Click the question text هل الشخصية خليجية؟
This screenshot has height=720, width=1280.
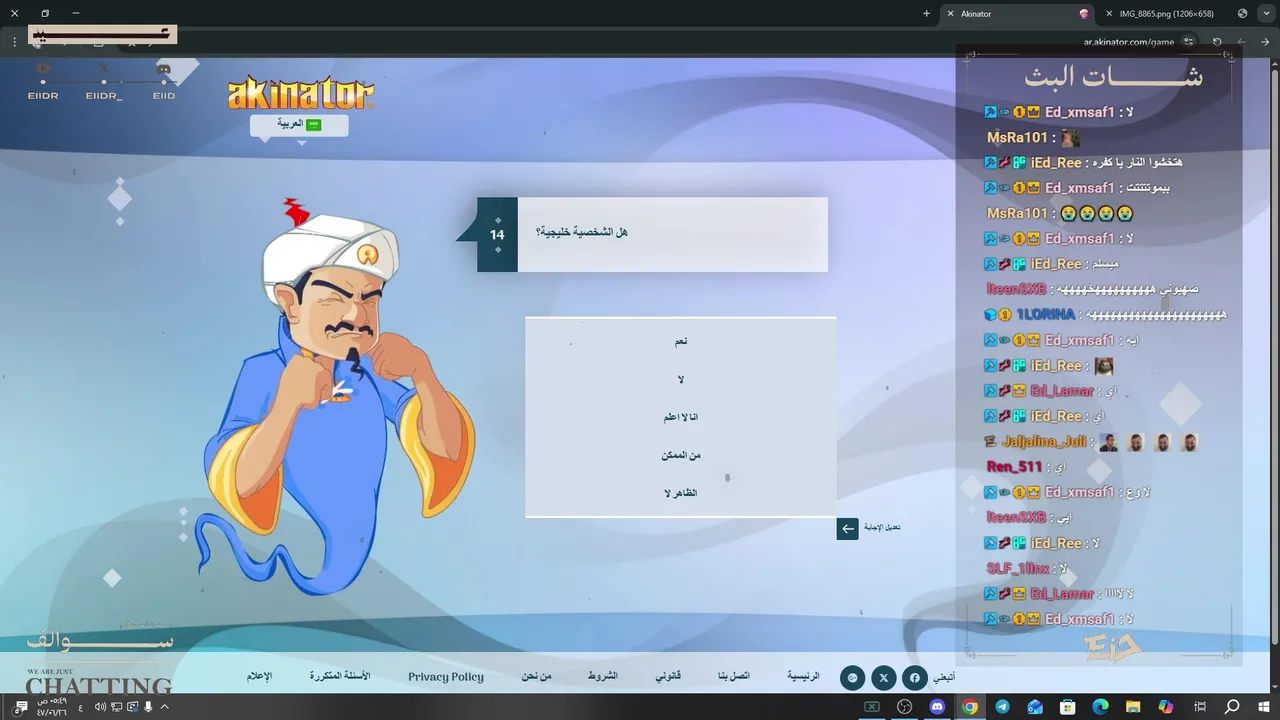tap(581, 232)
